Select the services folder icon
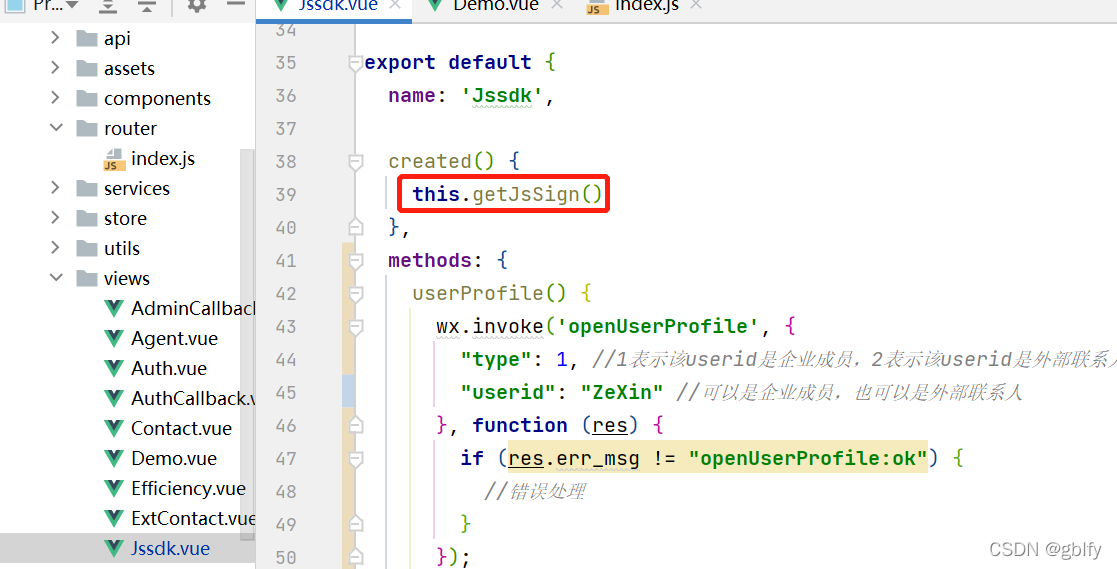Viewport: 1117px width, 569px height. coord(87,188)
